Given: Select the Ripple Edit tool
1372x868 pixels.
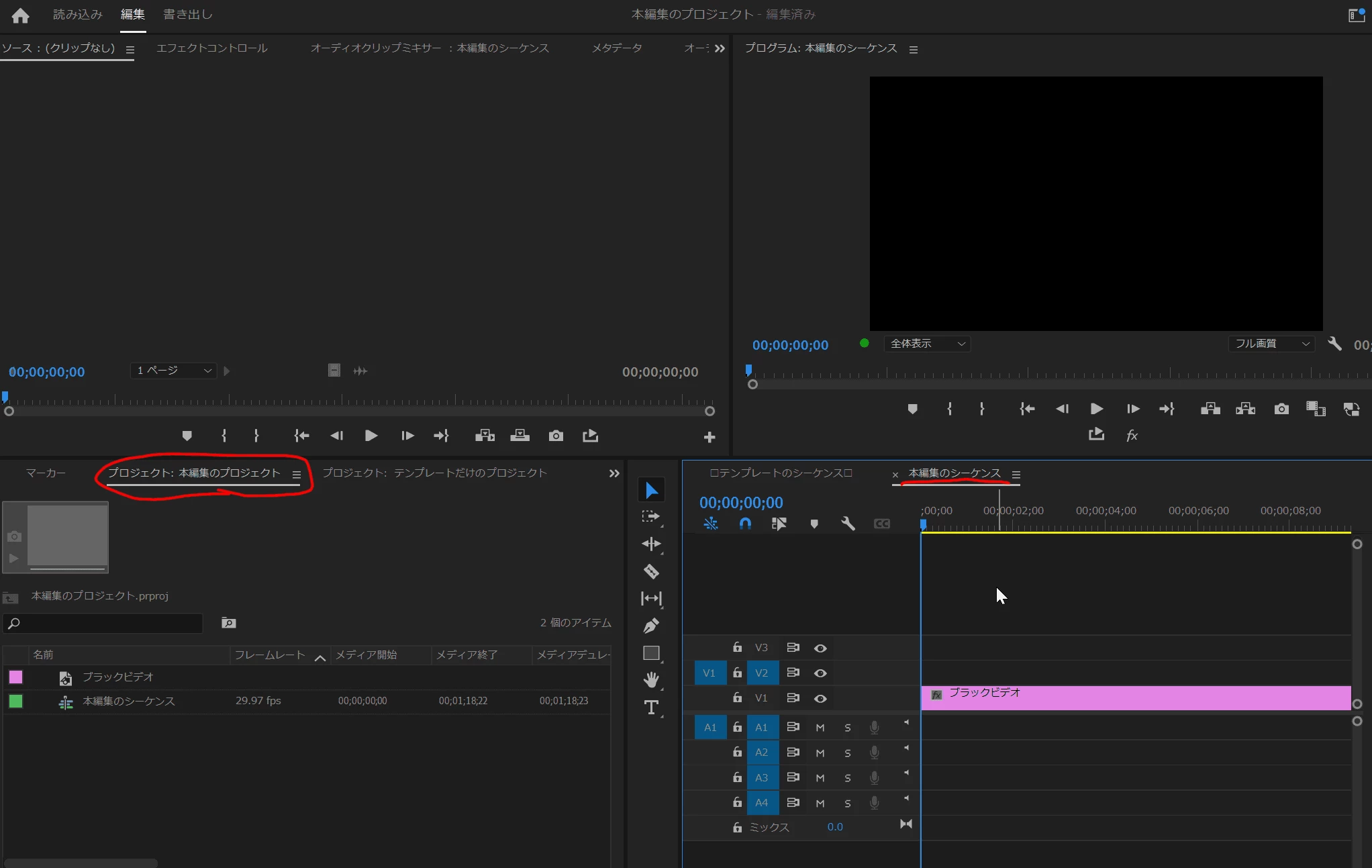Looking at the screenshot, I should click(x=651, y=544).
